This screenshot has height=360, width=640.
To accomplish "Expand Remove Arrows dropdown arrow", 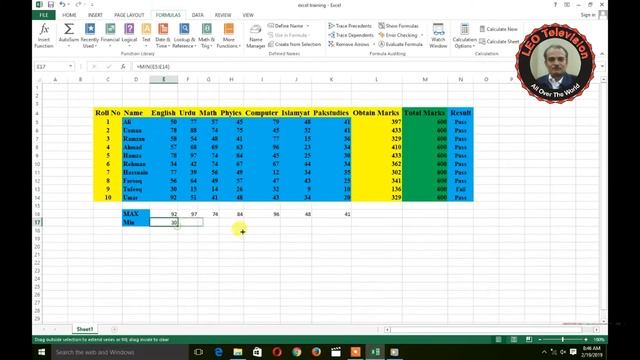I will (374, 44).
